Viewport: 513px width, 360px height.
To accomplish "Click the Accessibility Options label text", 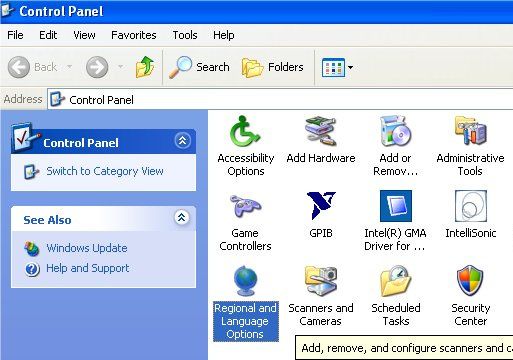I will point(246,164).
